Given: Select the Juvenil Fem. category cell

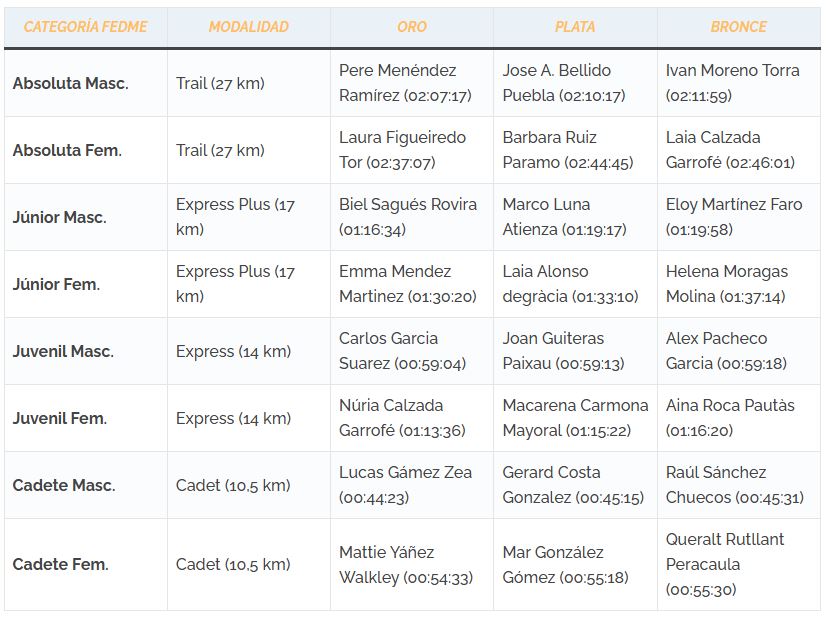Looking at the screenshot, I should 60,418.
